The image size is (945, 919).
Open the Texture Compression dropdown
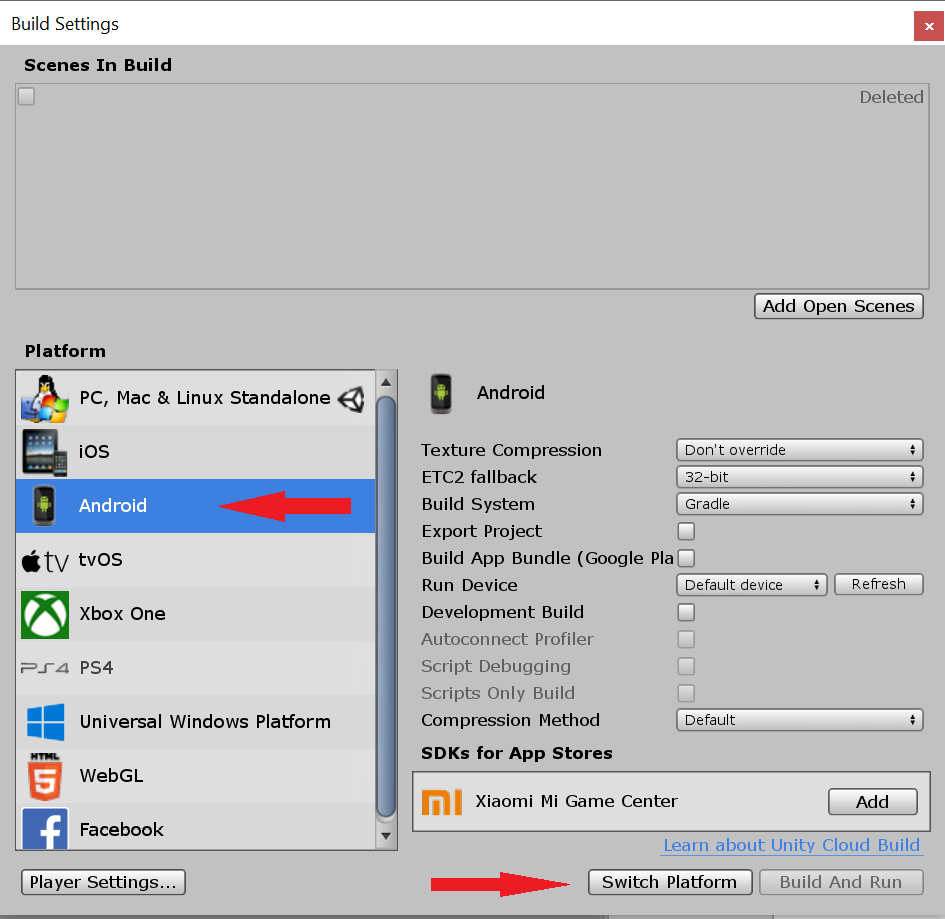pos(799,449)
